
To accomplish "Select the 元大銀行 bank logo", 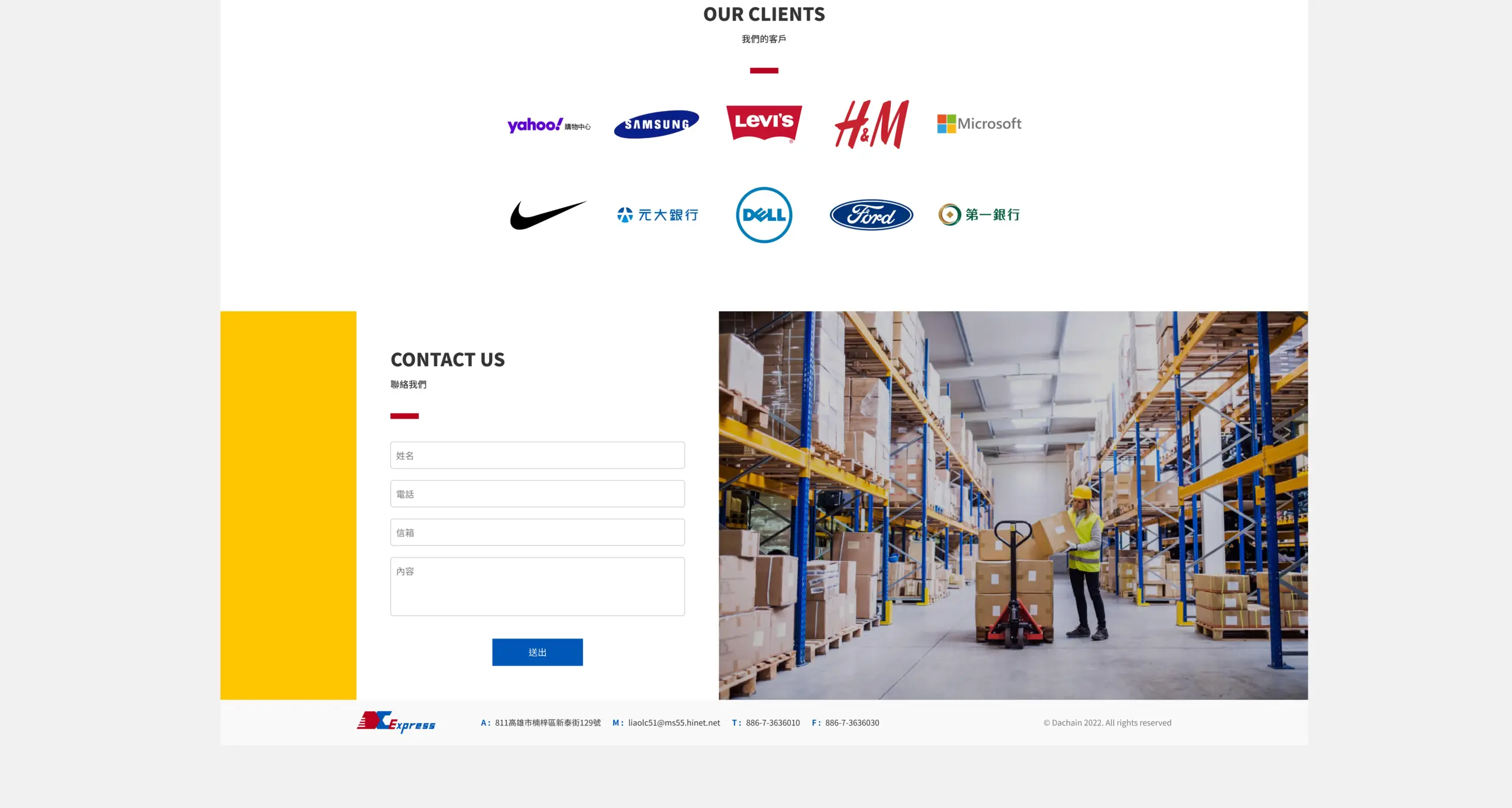I will [657, 215].
